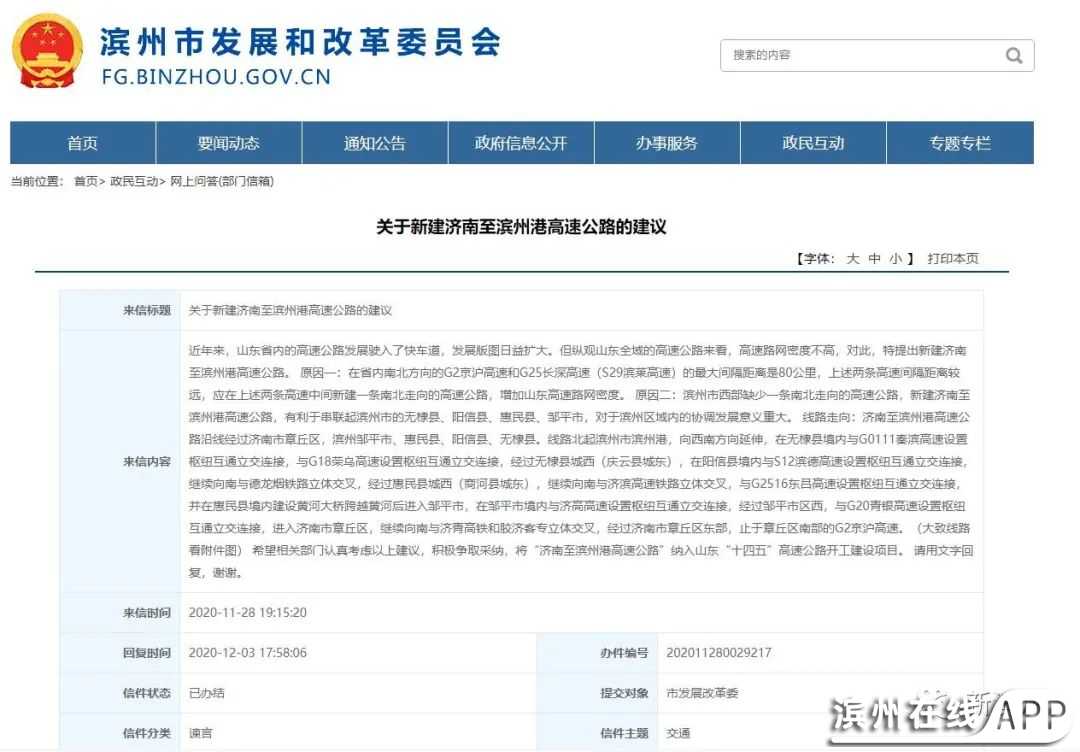Screen dimensions: 1080x752
Task: Click the FG.BINZHOU.GOV.CN site address text
Action: [215, 76]
